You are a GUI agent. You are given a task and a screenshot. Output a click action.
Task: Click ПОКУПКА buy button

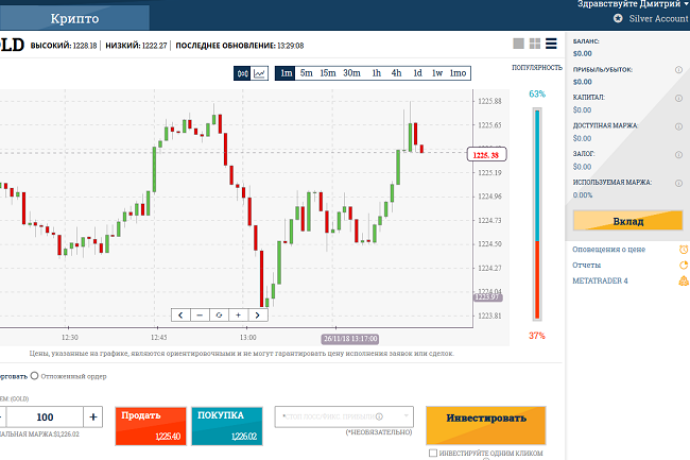tap(227, 426)
